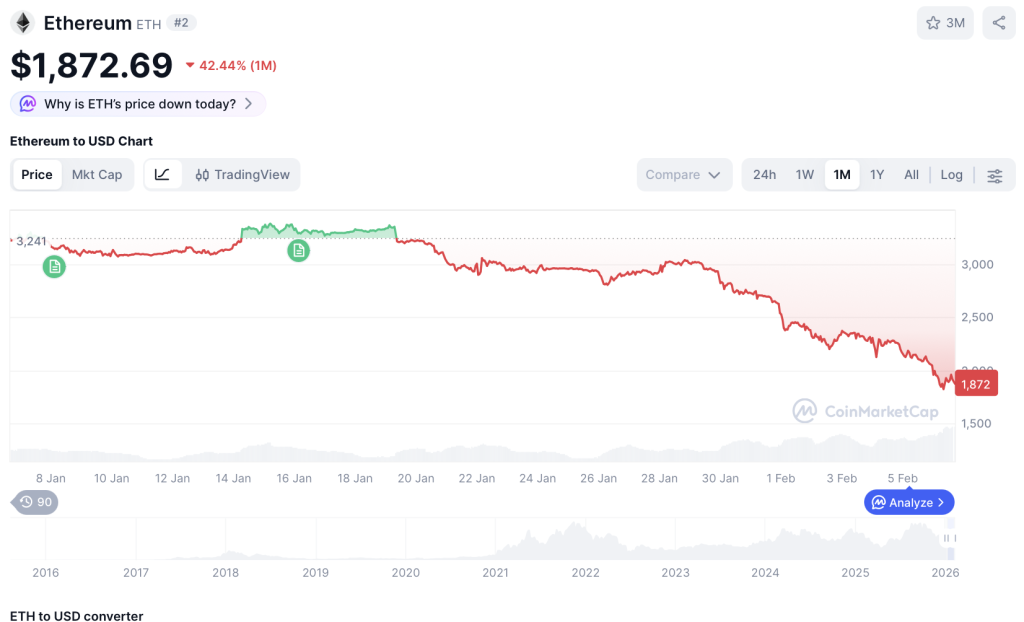The height and width of the screenshot is (622, 1024).
Task: Click the Ethereum logo icon
Action: tap(22, 23)
